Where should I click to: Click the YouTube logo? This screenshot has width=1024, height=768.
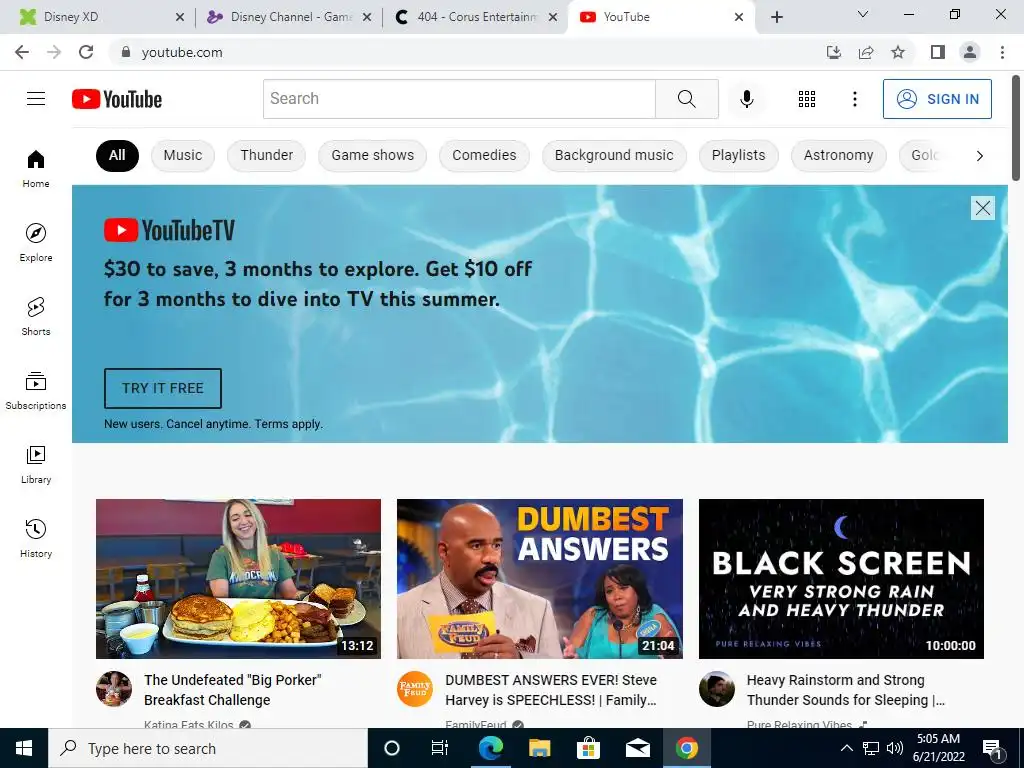(117, 99)
